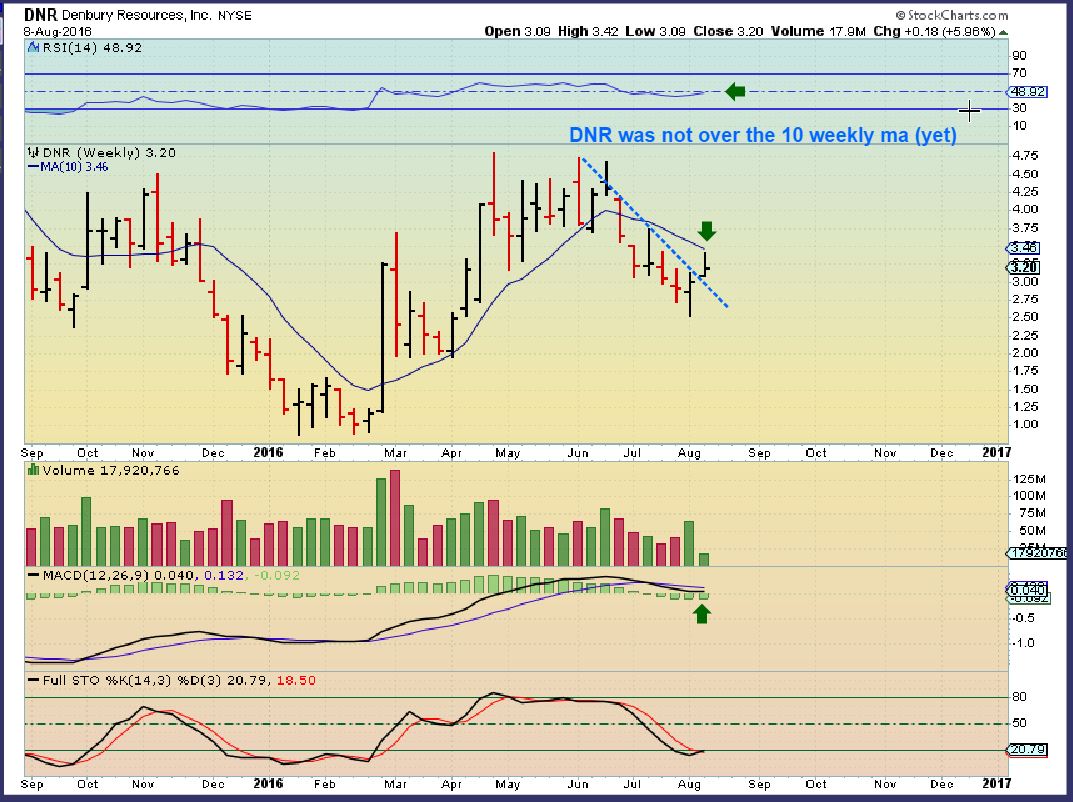Click the -0.092 MACD histogram value
Image resolution: width=1073 pixels, height=802 pixels.
coord(276,575)
